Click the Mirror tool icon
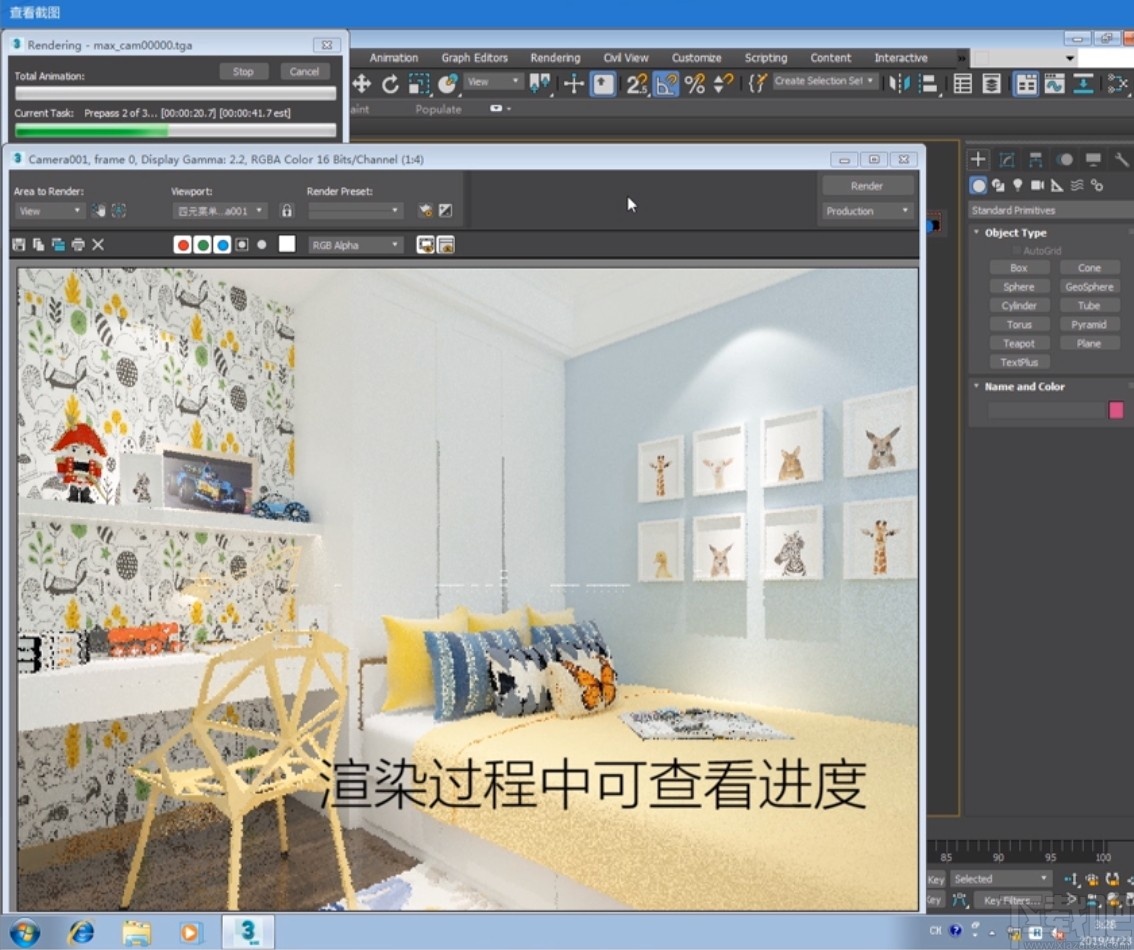1134x950 pixels. 899,84
